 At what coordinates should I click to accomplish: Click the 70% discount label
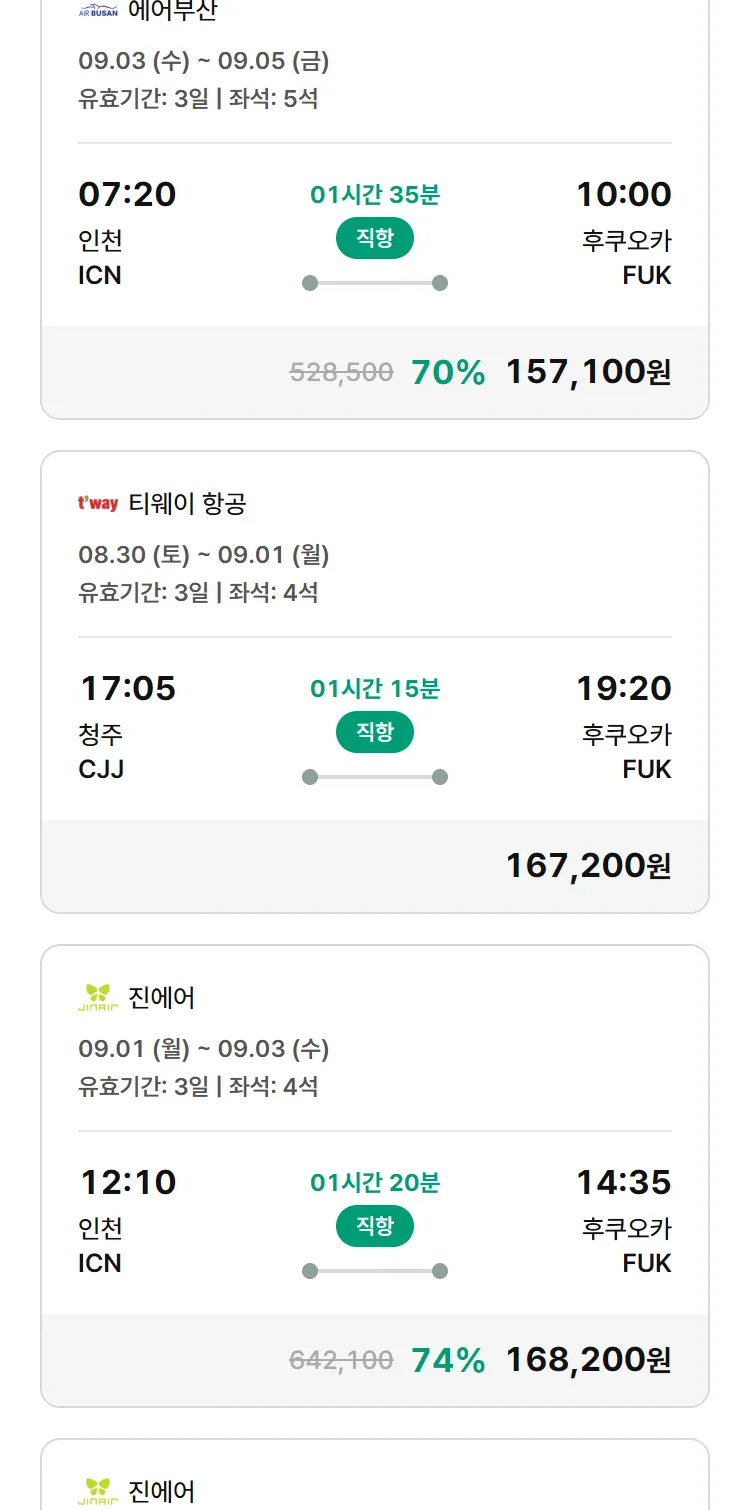tap(448, 372)
